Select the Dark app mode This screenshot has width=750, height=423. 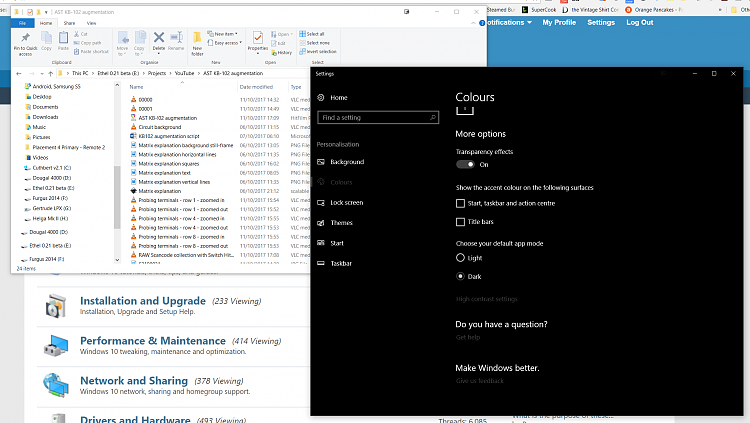tap(460, 276)
